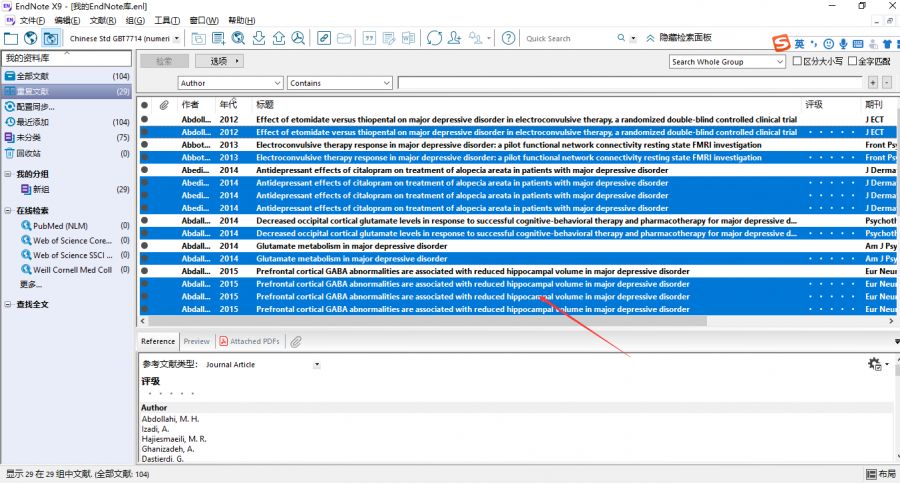
Task: Click the Share Library person-plus icon
Action: pos(454,38)
